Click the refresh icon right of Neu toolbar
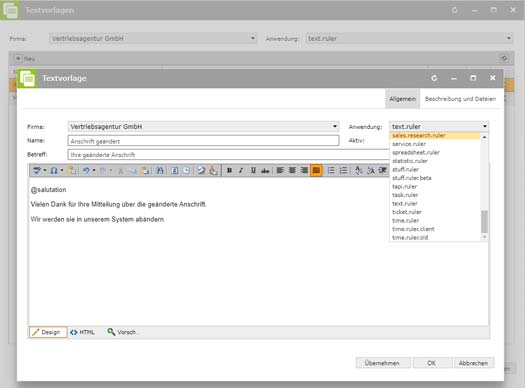 coord(504,59)
